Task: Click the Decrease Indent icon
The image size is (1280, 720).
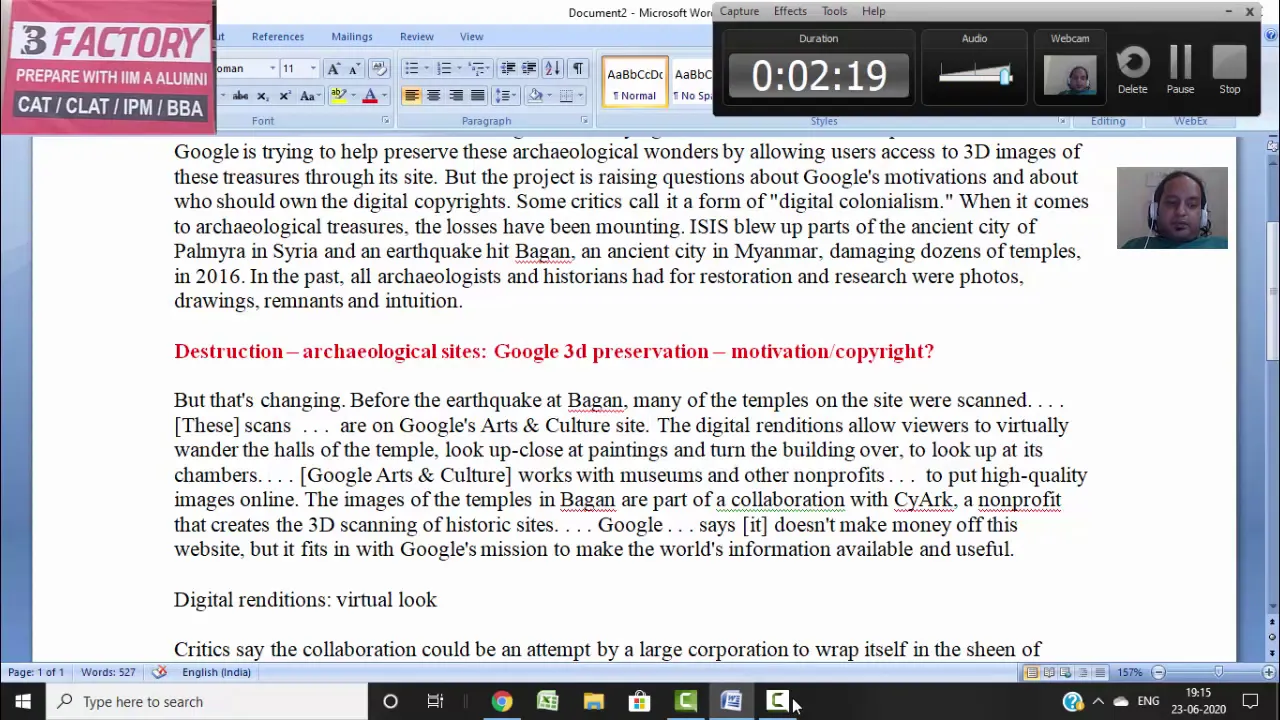Action: pyautogui.click(x=508, y=68)
